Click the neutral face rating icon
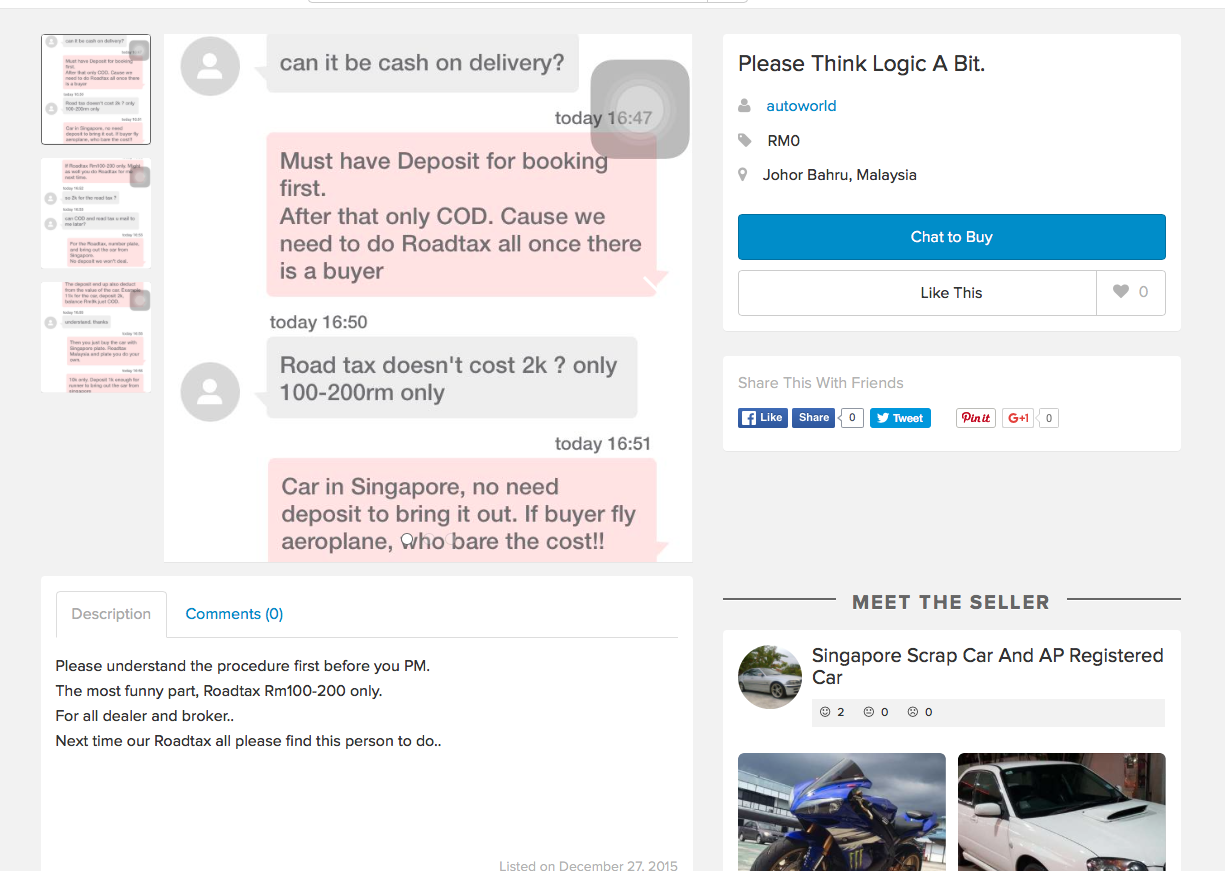This screenshot has height=871, width=1225. coord(869,712)
